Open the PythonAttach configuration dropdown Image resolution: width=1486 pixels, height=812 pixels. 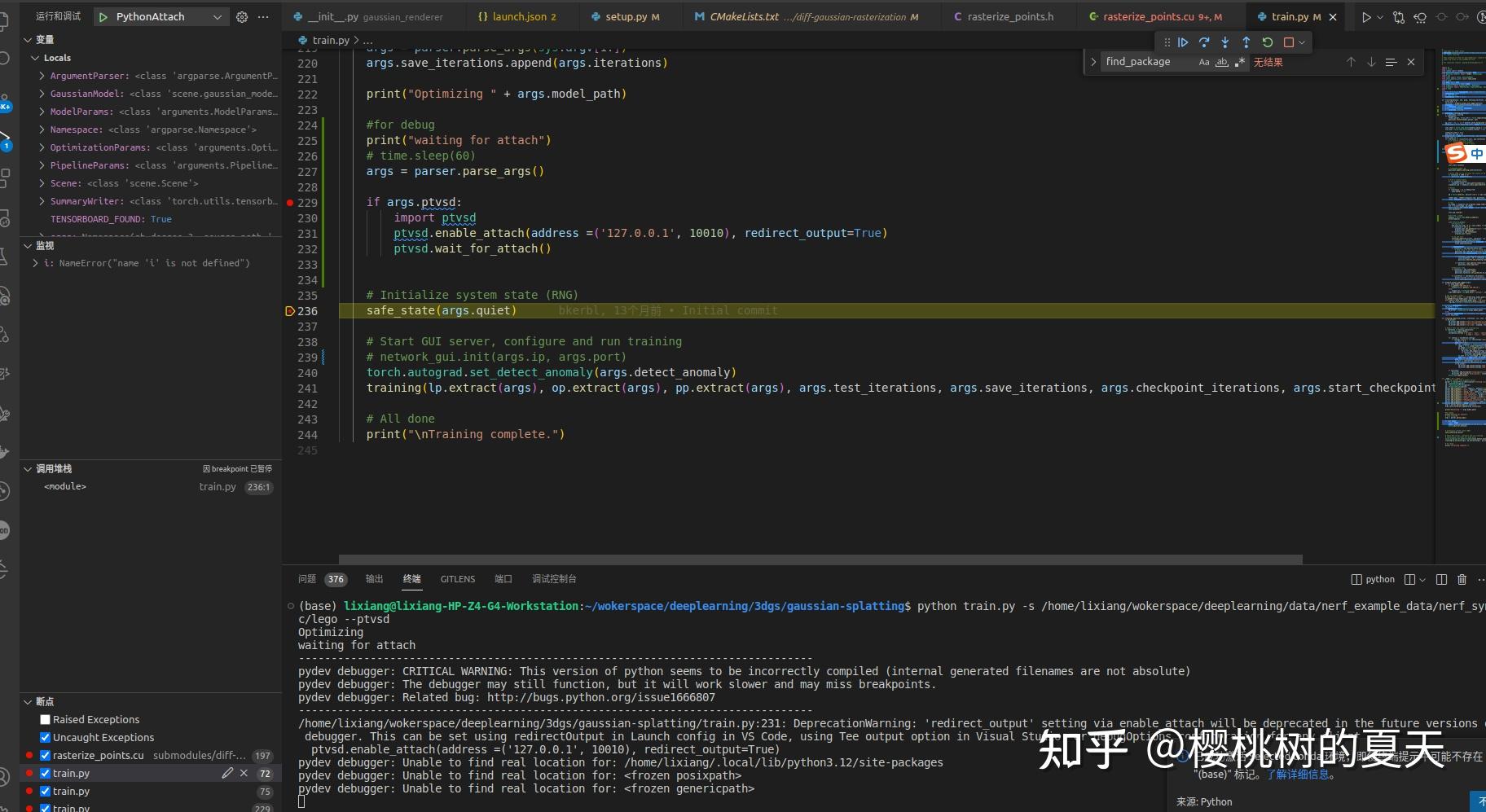coord(217,16)
